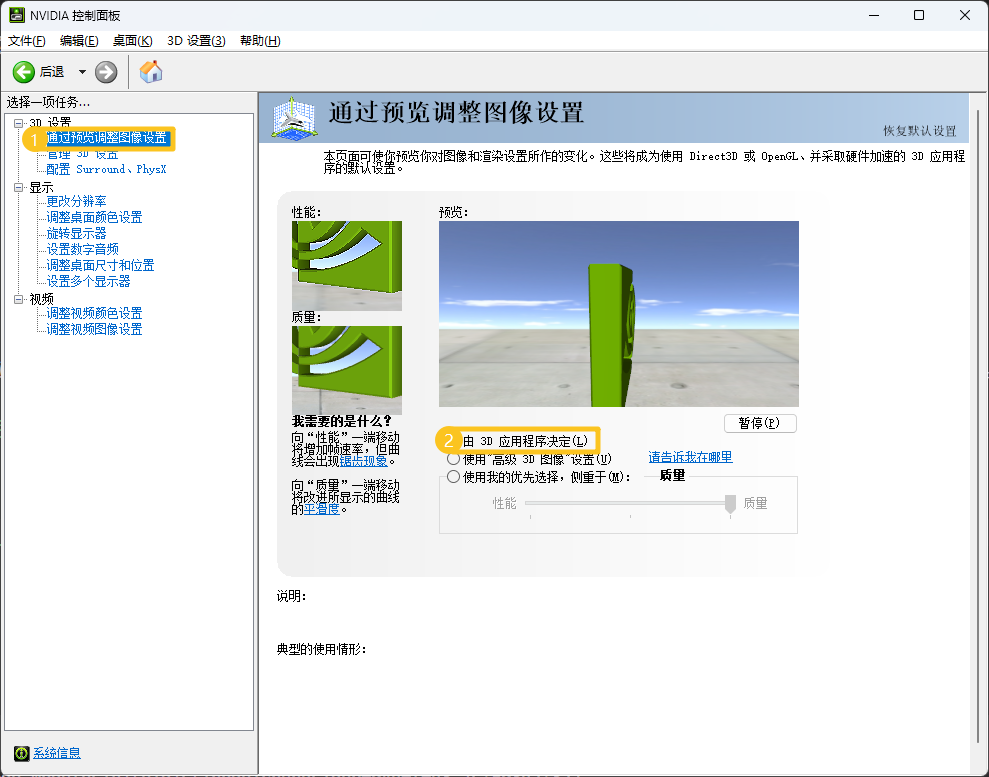989x777 pixels.
Task: Click the 暂停(P) button
Action: (x=760, y=423)
